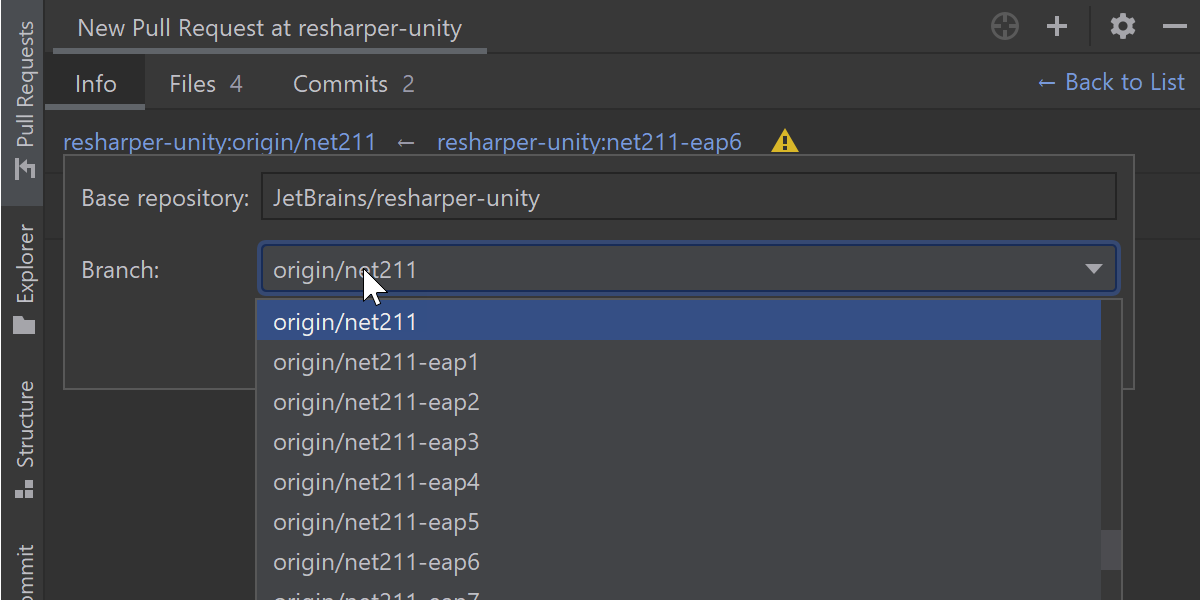Choose origin/net211 from branch list

coord(679,322)
